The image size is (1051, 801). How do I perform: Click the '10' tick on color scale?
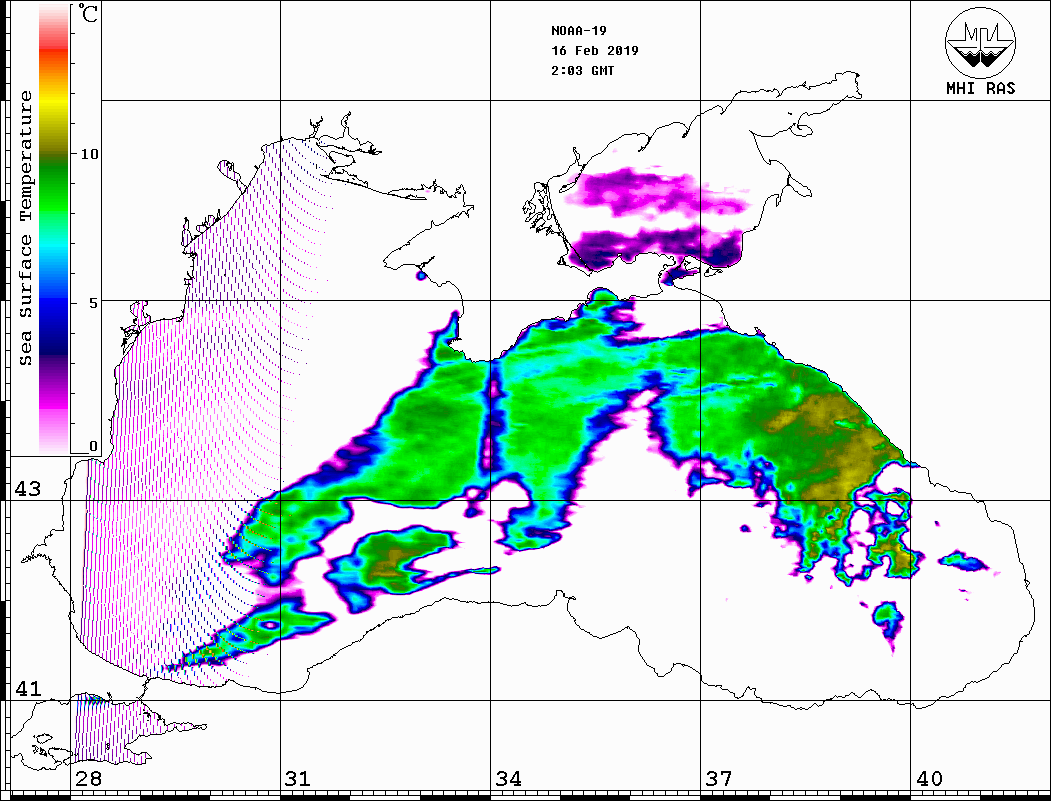pos(89,154)
